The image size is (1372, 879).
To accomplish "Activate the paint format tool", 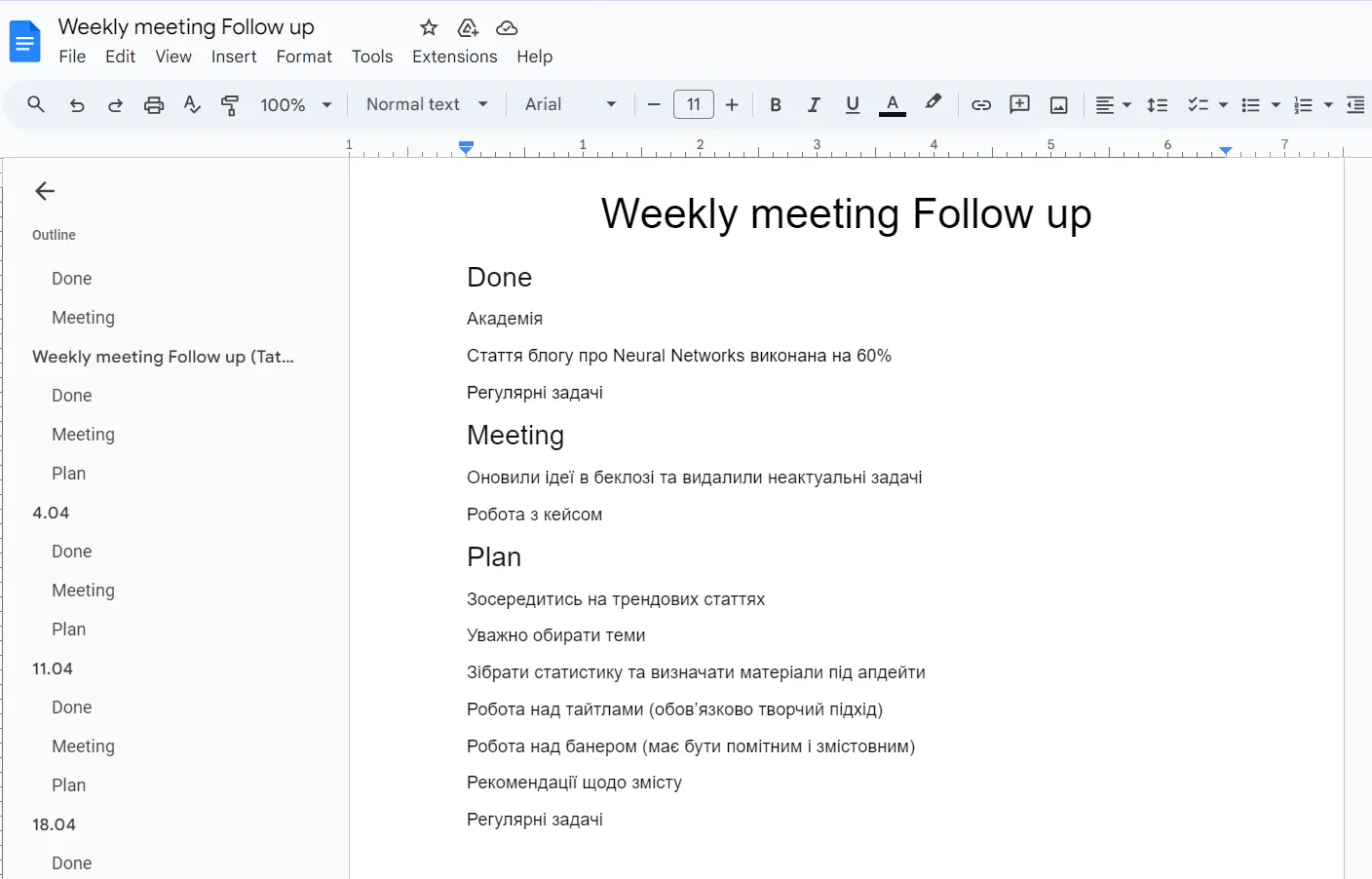I will (x=230, y=104).
